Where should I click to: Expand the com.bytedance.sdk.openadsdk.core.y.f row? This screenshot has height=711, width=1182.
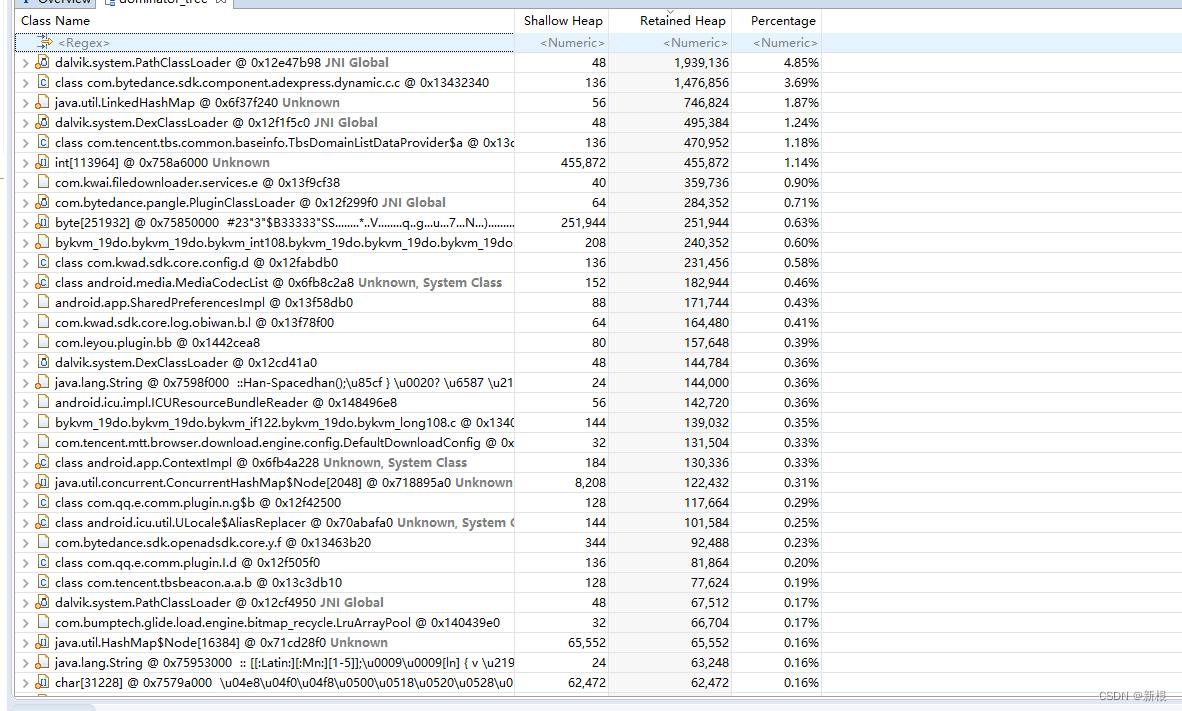pos(25,542)
